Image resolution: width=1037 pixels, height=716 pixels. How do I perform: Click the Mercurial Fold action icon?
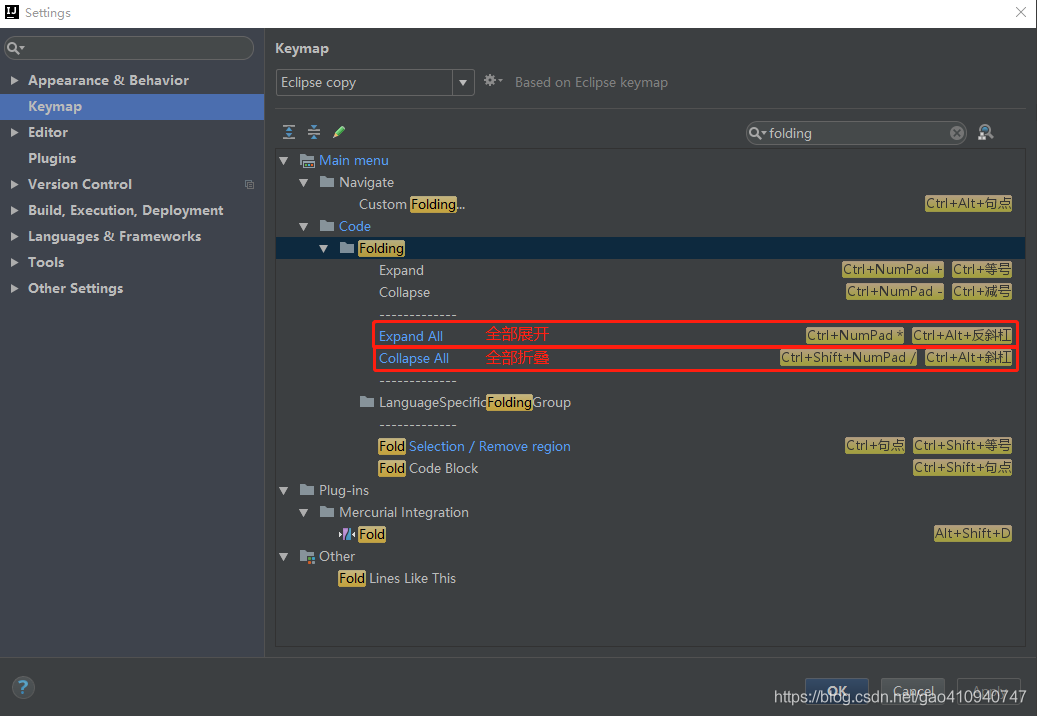(347, 534)
